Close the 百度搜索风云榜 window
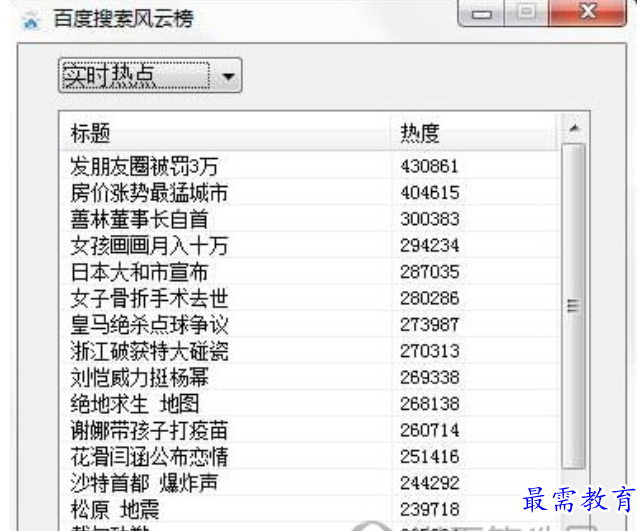 [588, 13]
